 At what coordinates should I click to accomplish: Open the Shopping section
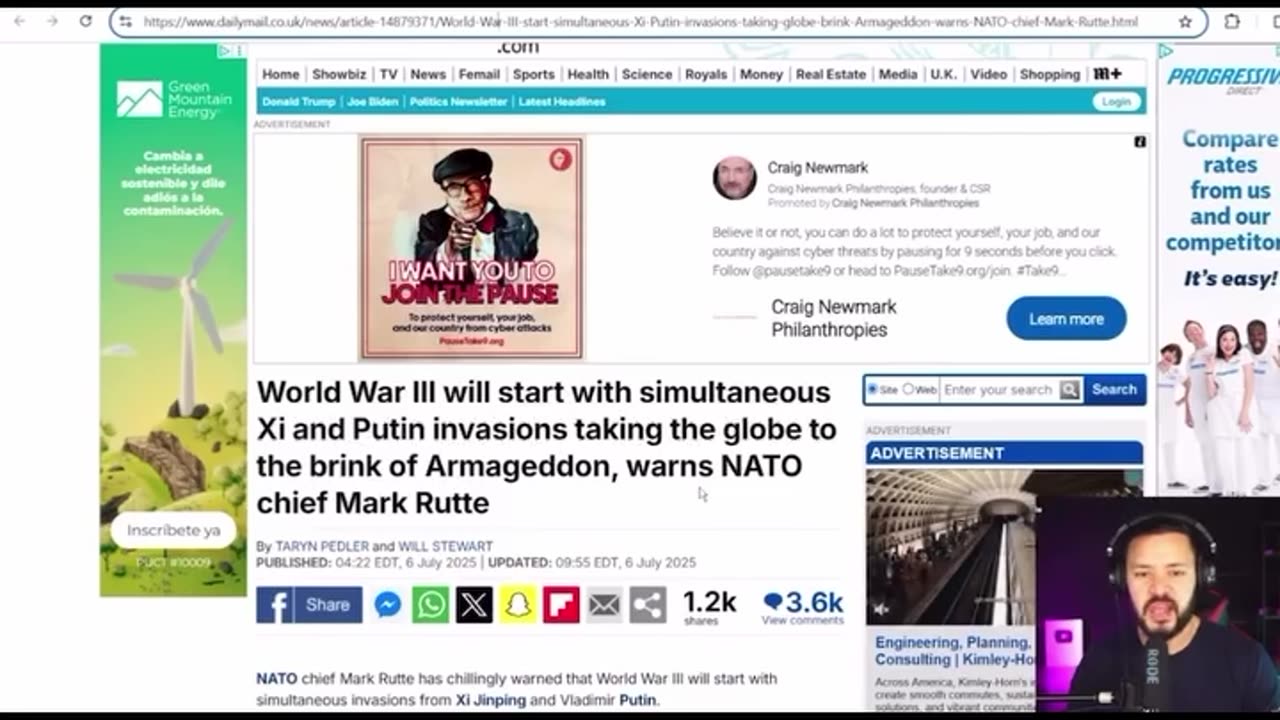pyautogui.click(x=1050, y=74)
